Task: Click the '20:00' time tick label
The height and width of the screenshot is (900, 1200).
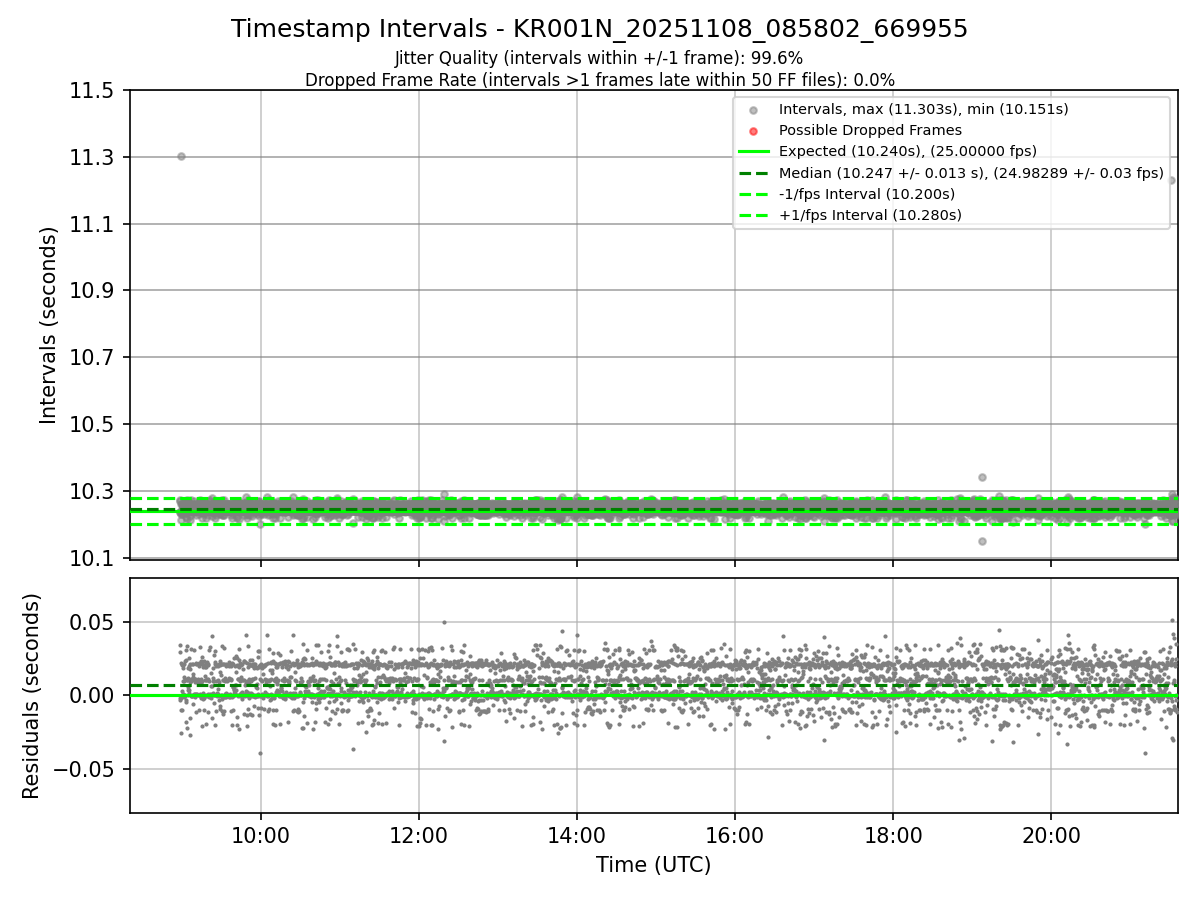Action: (x=1051, y=836)
